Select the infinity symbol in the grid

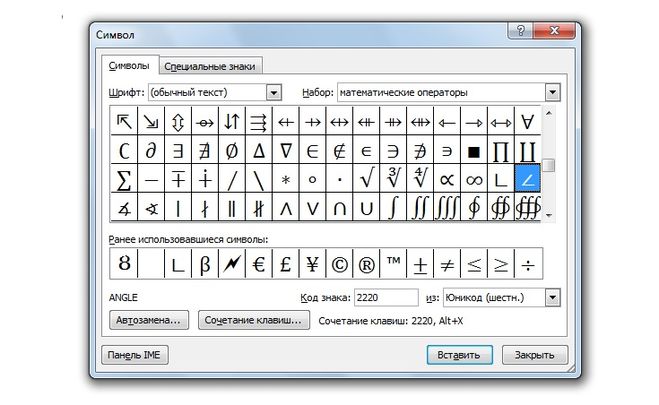(472, 180)
